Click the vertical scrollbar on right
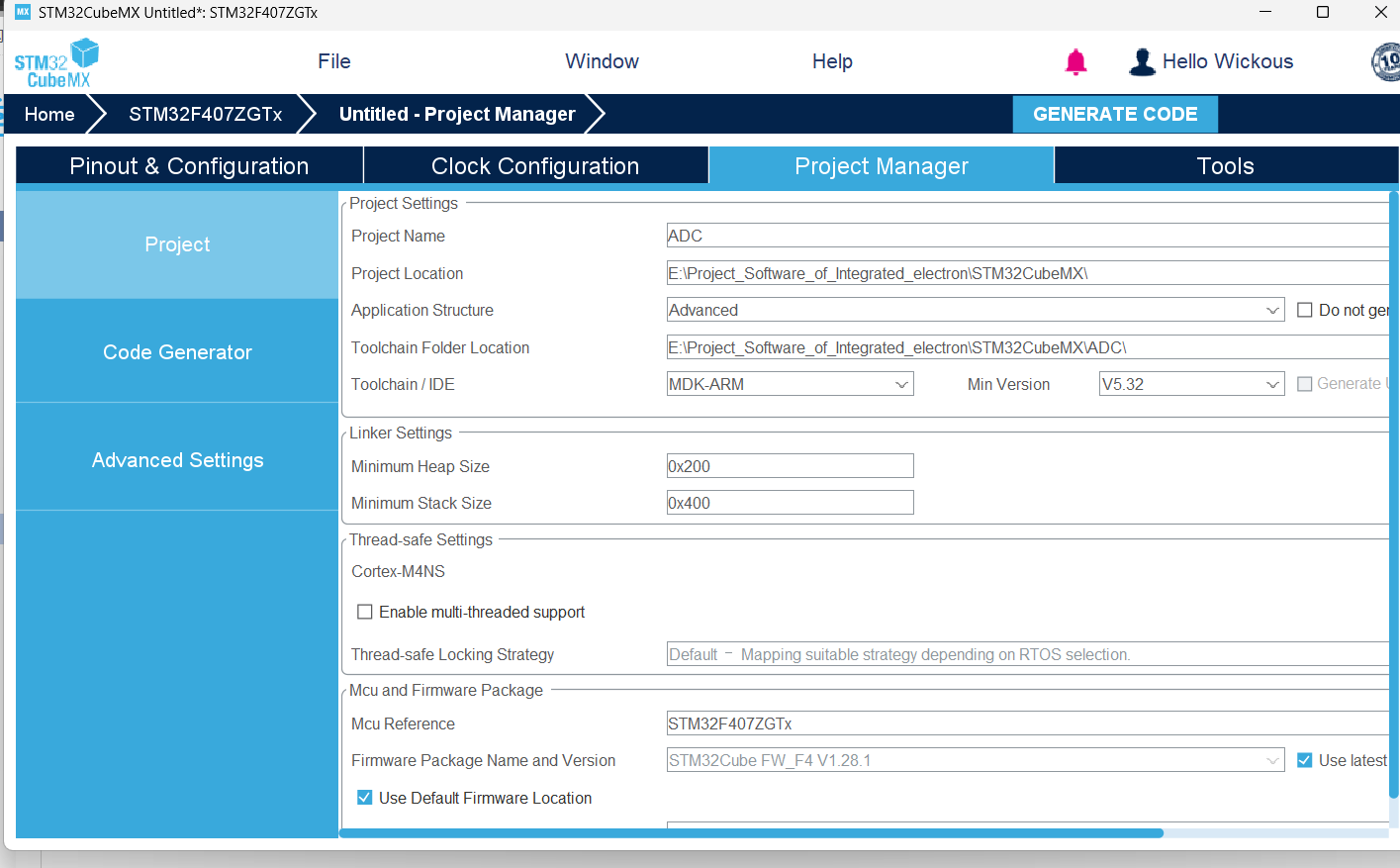The image size is (1400, 868). (x=1394, y=495)
